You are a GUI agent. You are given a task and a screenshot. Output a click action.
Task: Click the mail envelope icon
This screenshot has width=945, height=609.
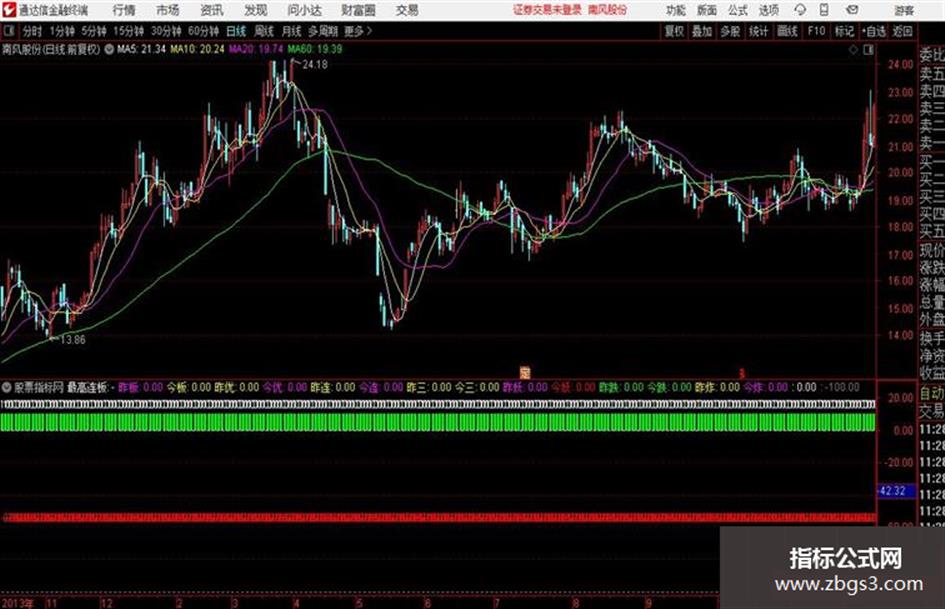coord(852,10)
